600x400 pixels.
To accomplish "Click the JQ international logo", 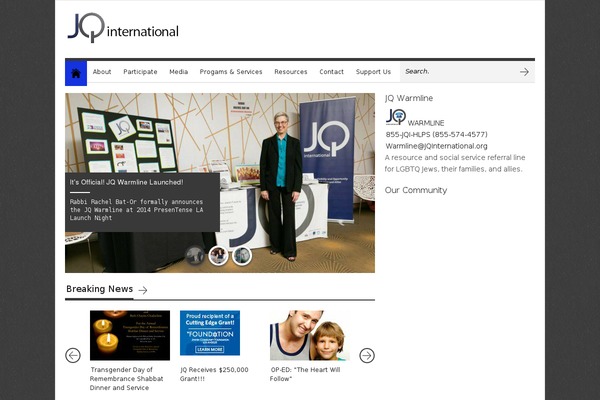I will pos(123,28).
